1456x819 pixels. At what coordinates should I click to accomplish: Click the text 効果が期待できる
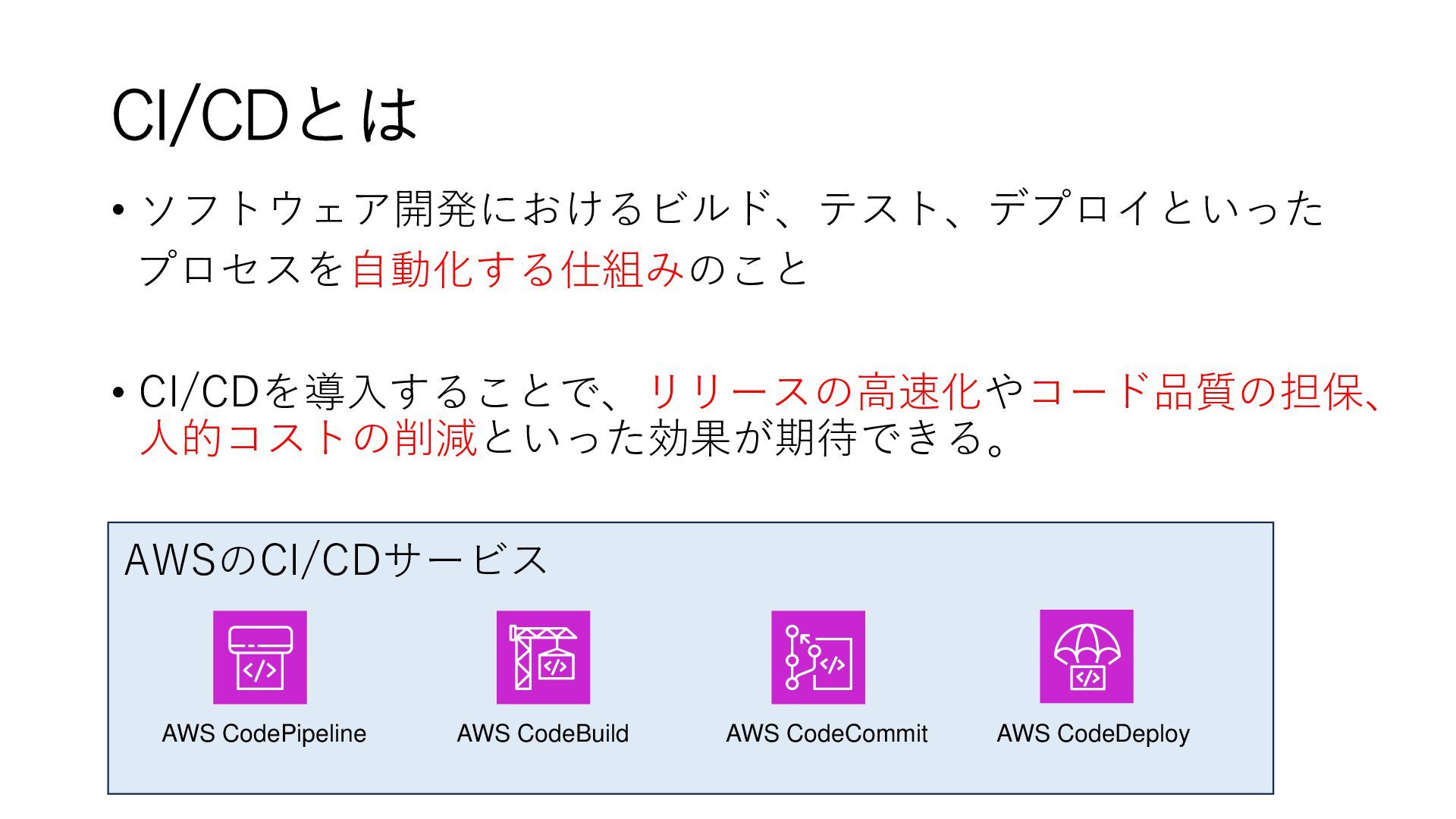[816, 438]
